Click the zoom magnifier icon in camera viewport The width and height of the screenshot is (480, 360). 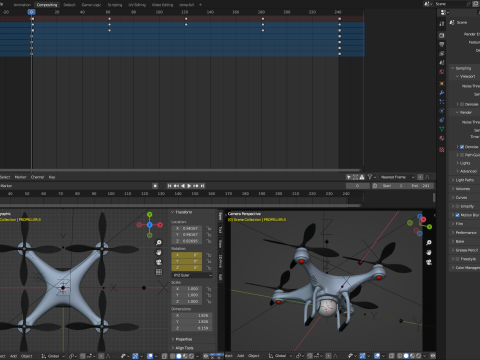429,242
